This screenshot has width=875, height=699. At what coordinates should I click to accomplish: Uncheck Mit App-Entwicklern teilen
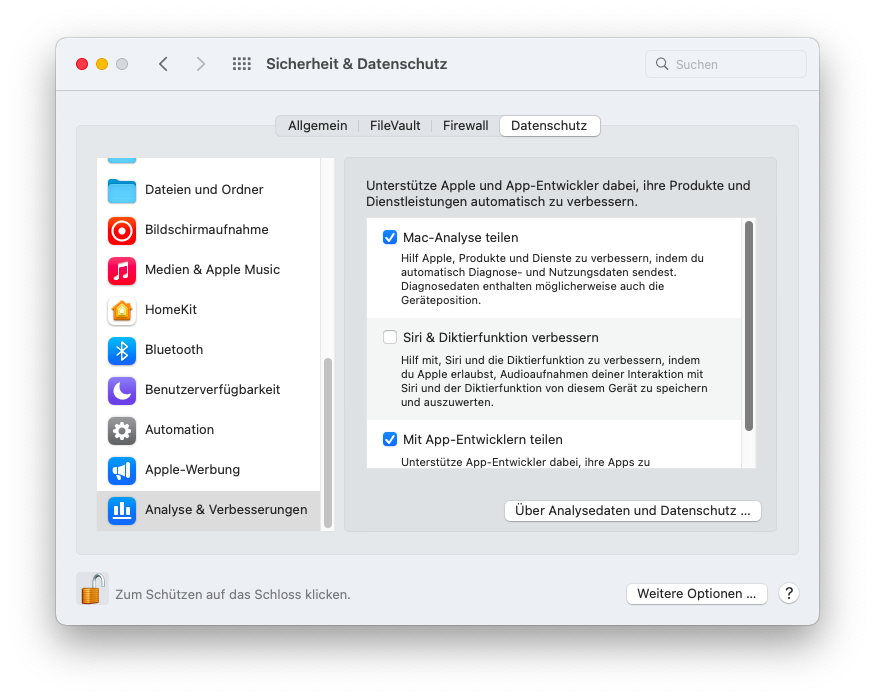(x=390, y=439)
